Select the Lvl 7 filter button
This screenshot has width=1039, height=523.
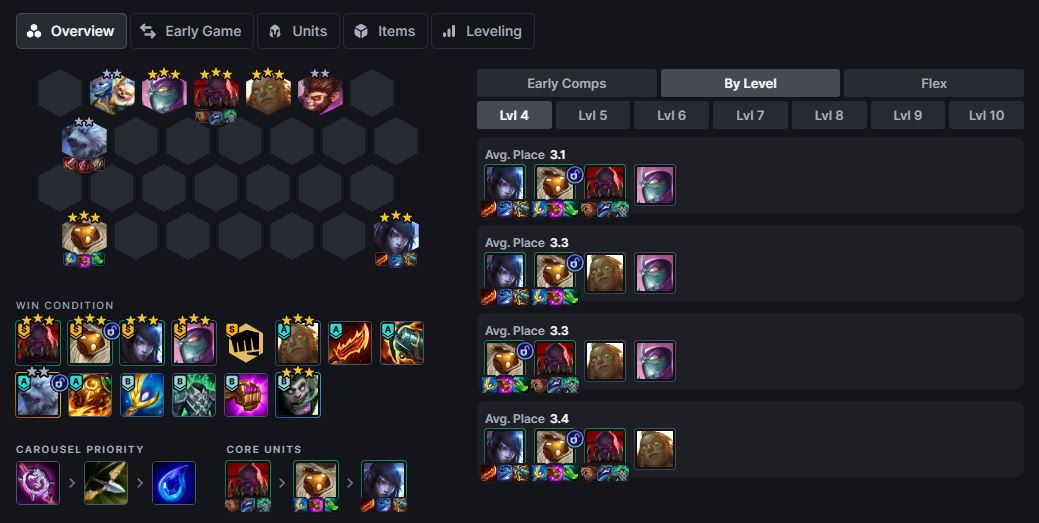click(x=750, y=115)
